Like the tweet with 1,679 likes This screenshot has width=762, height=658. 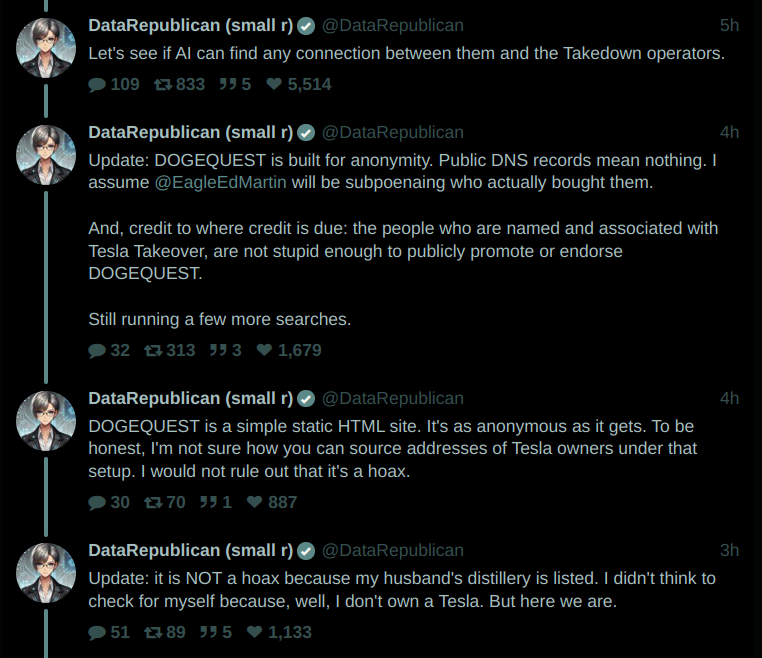pos(264,351)
